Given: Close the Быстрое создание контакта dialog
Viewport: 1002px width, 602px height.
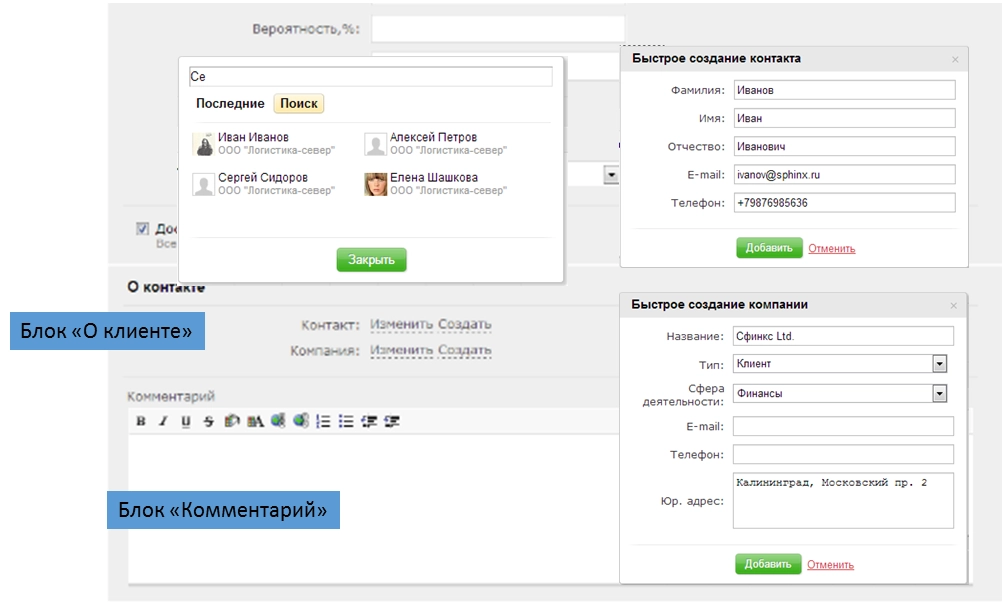Looking at the screenshot, I should point(955,59).
